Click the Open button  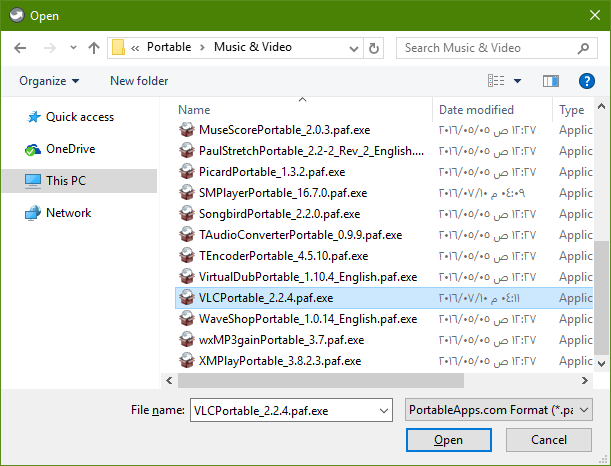pyautogui.click(x=449, y=440)
